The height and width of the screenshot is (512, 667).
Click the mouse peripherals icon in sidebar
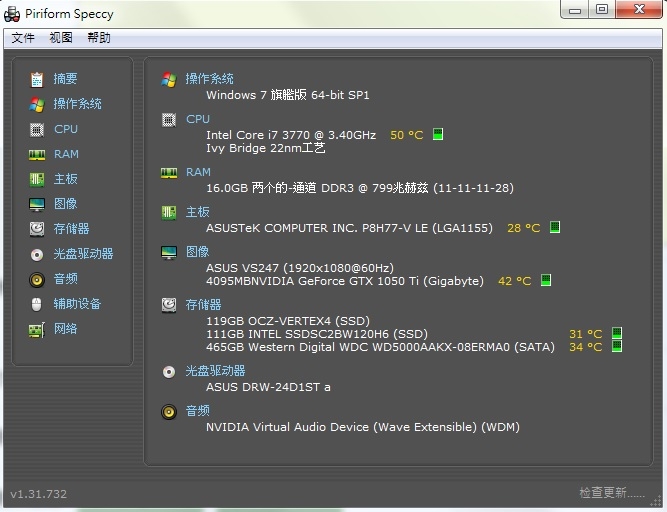pyautogui.click(x=37, y=304)
